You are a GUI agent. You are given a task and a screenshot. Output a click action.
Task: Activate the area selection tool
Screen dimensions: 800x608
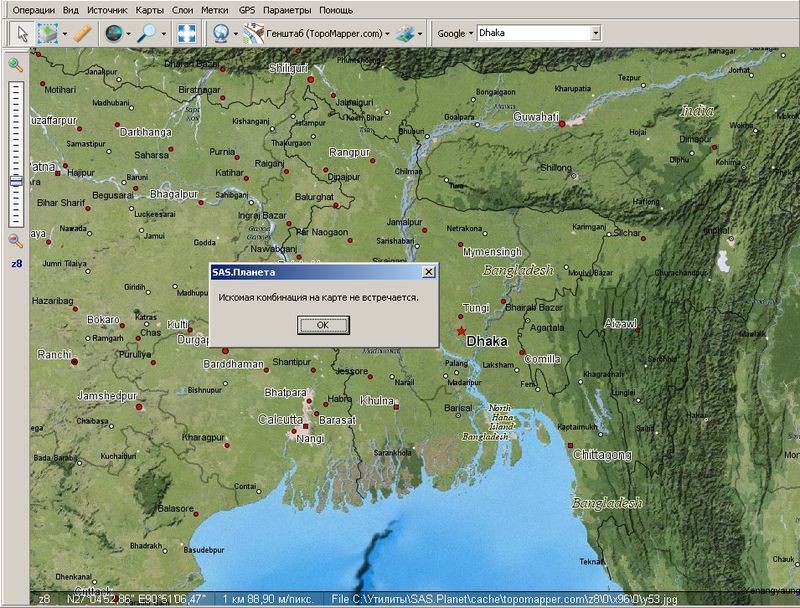[48, 33]
